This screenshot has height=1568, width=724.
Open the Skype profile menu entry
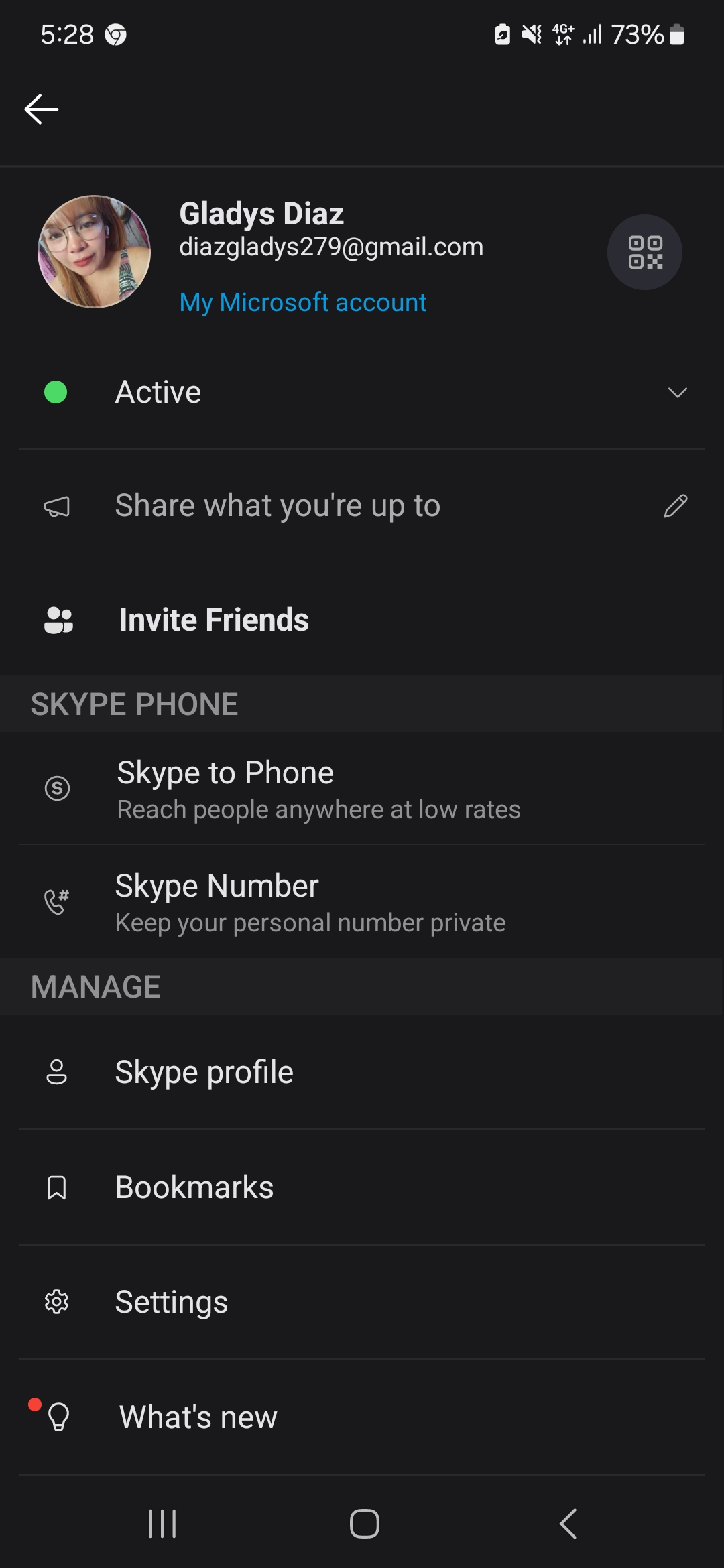coord(362,1072)
